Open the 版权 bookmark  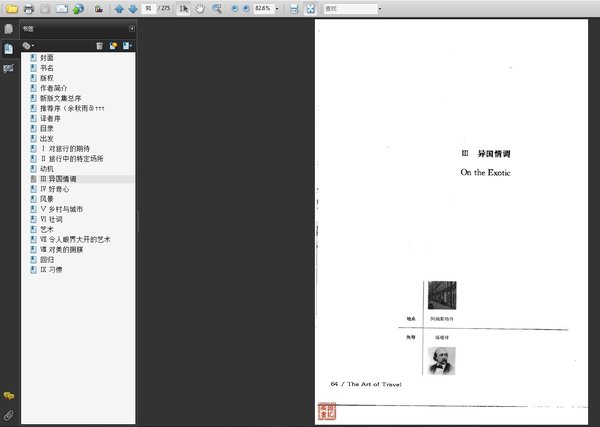[46, 78]
